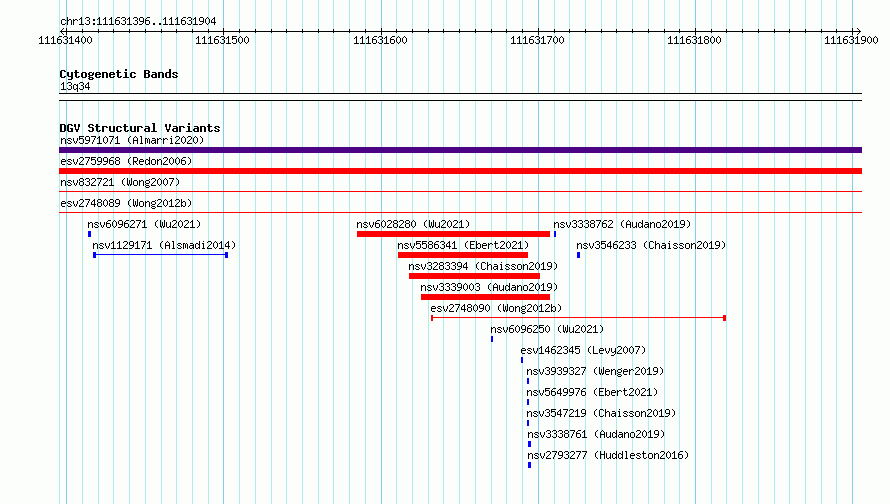
Task: Open nsv3338762 (Audano2019) variant
Action: [x=622, y=224]
